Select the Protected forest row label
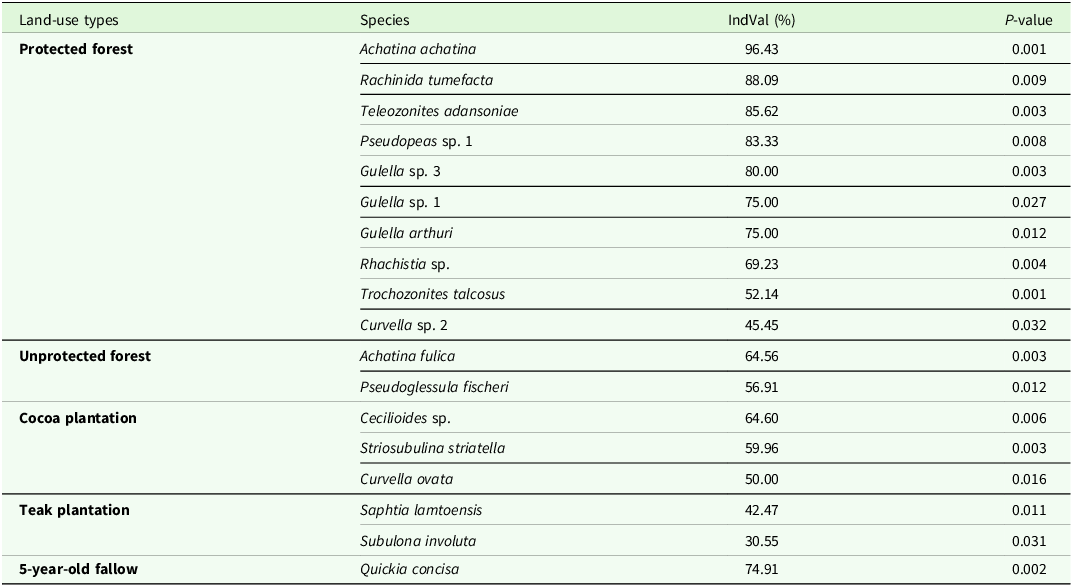Screen dimensions: 1072x586 (76, 49)
